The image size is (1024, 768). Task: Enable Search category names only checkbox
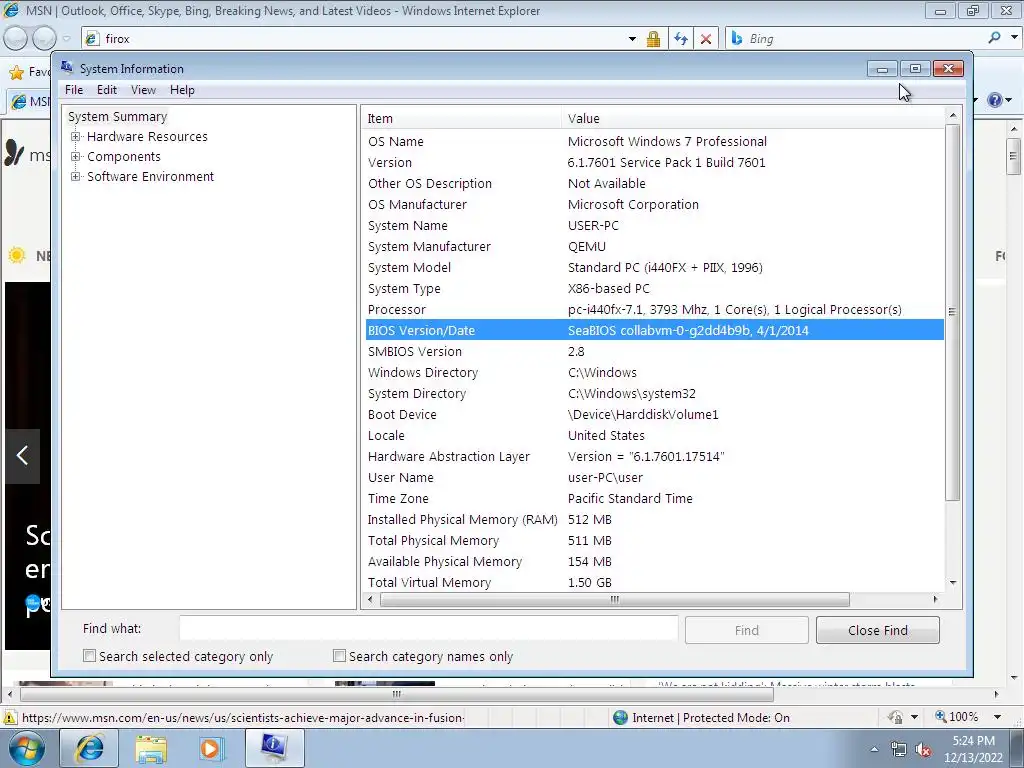tap(339, 656)
